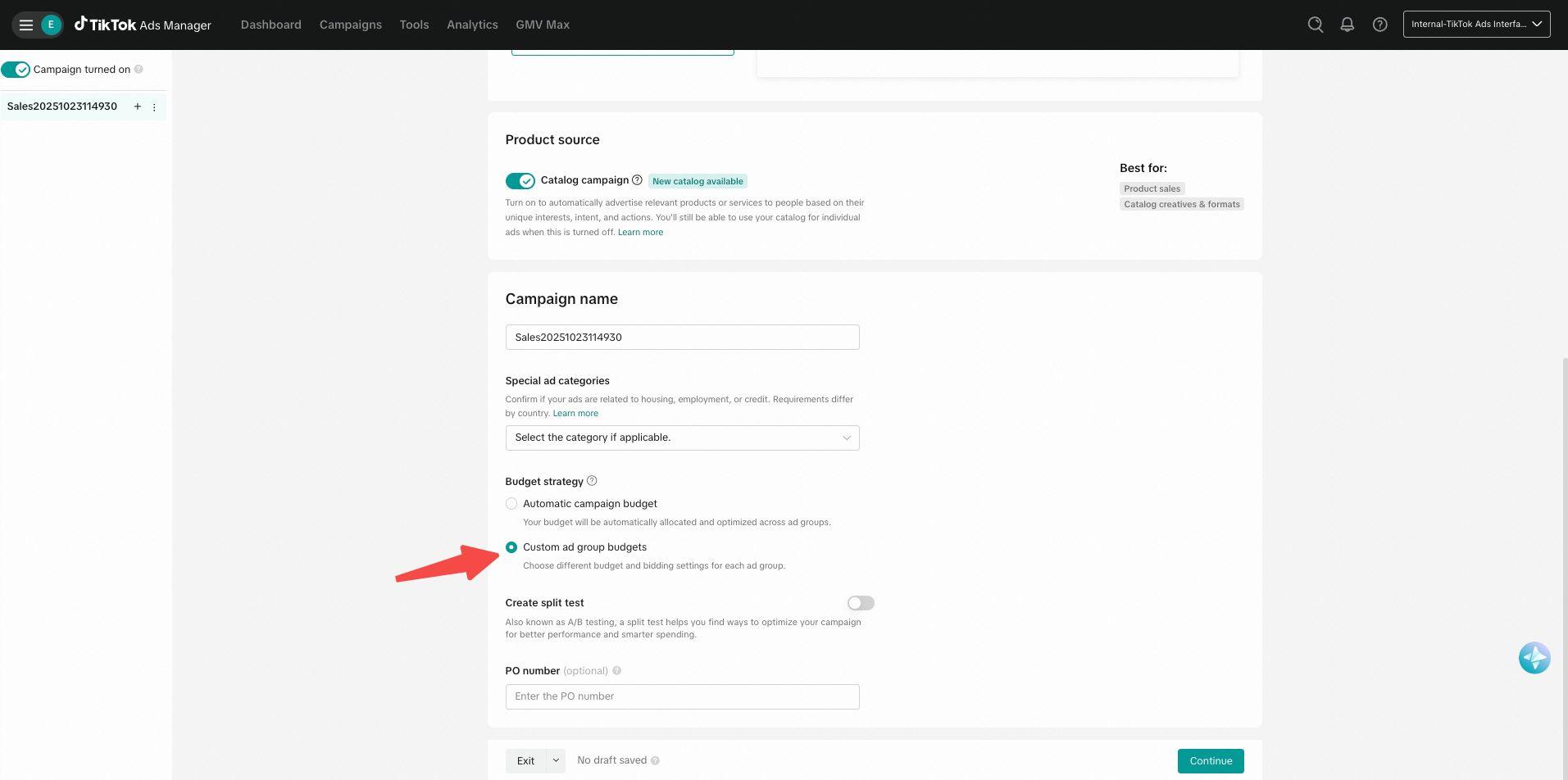Enable the Create split test switch
1568x780 pixels.
[x=861, y=603]
